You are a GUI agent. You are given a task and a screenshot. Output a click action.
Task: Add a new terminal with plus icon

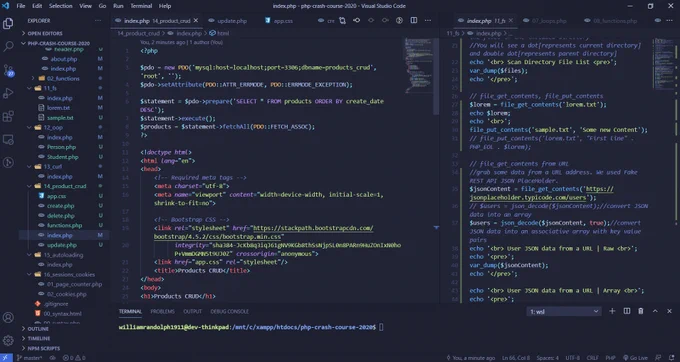pyautogui.click(x=612, y=311)
